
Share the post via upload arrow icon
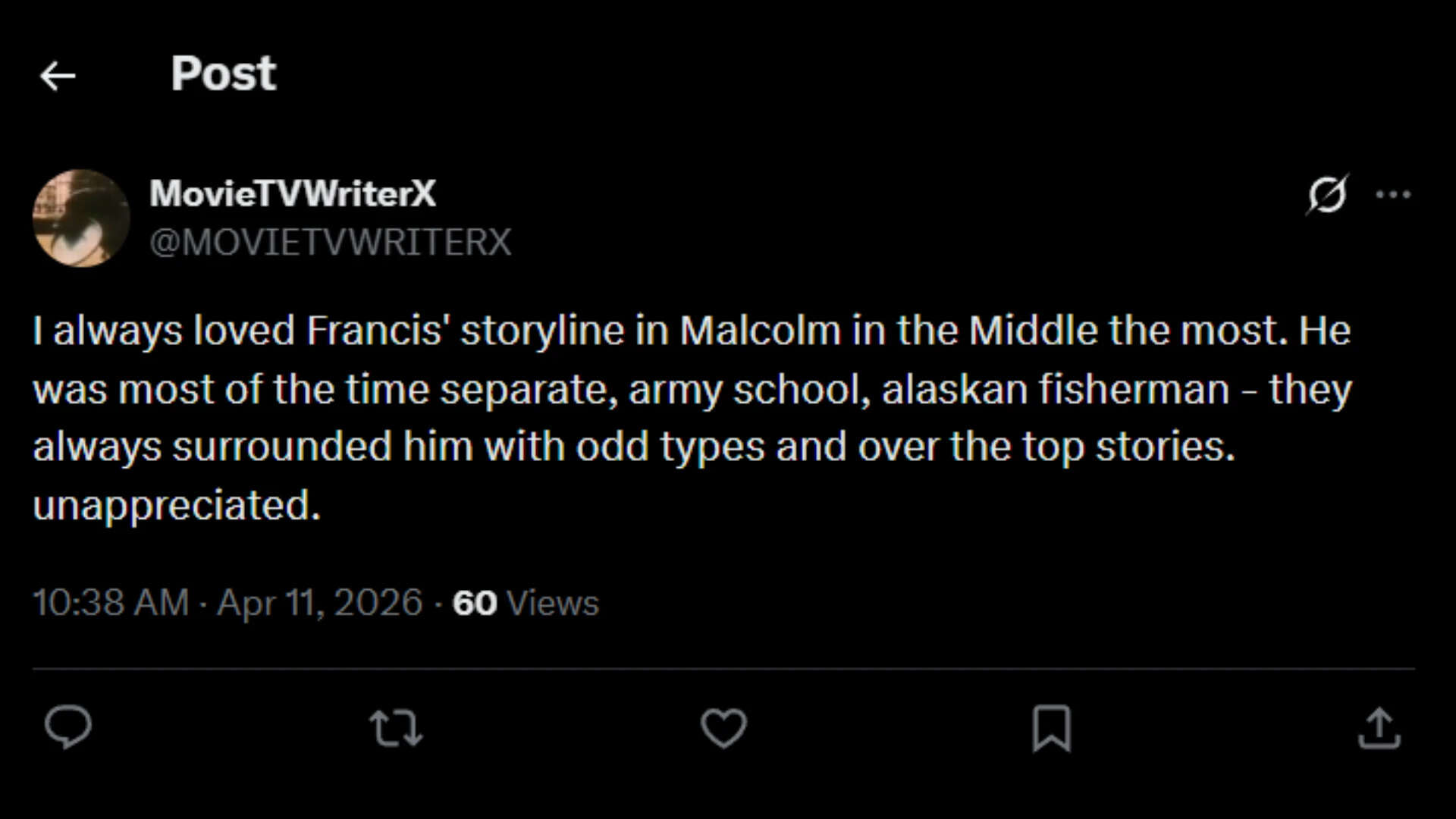tap(1379, 728)
